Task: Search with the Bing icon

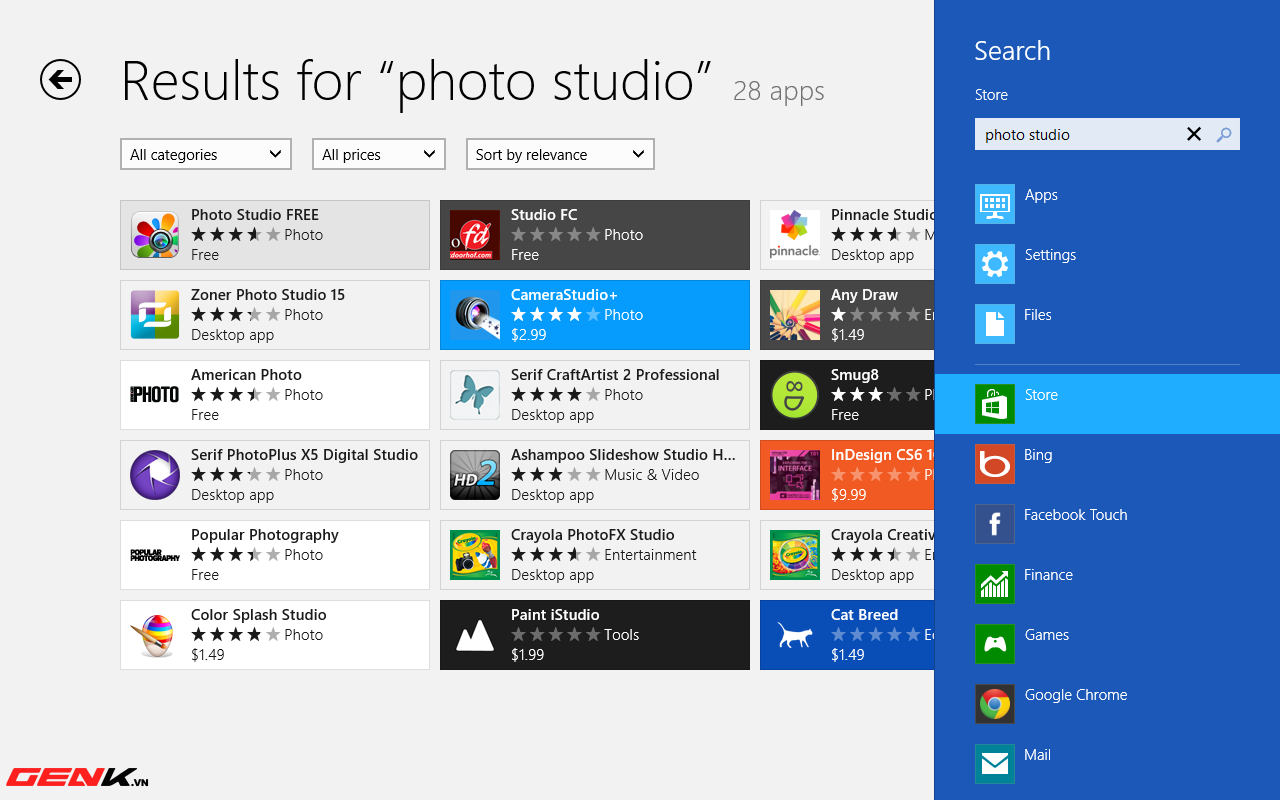Action: tap(995, 464)
